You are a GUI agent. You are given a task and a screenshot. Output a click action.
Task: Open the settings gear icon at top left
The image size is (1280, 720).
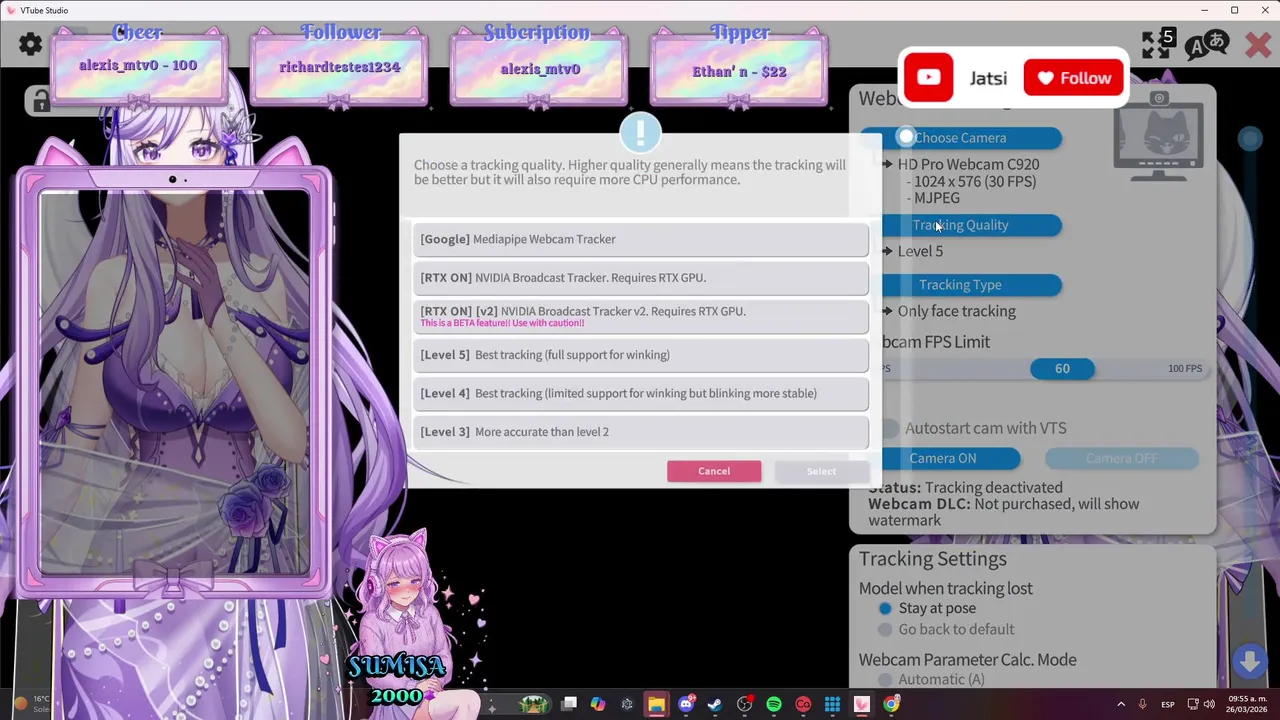click(30, 44)
